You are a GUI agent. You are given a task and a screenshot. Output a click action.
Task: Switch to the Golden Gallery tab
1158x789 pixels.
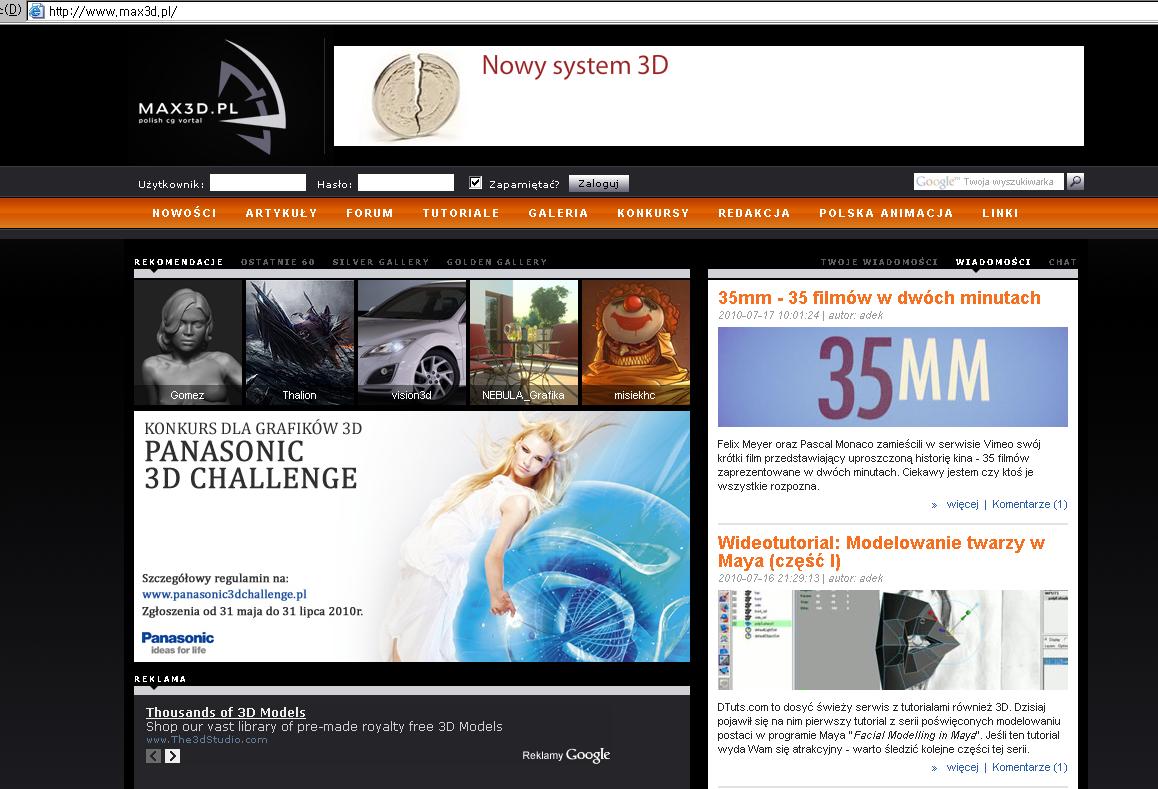497,262
